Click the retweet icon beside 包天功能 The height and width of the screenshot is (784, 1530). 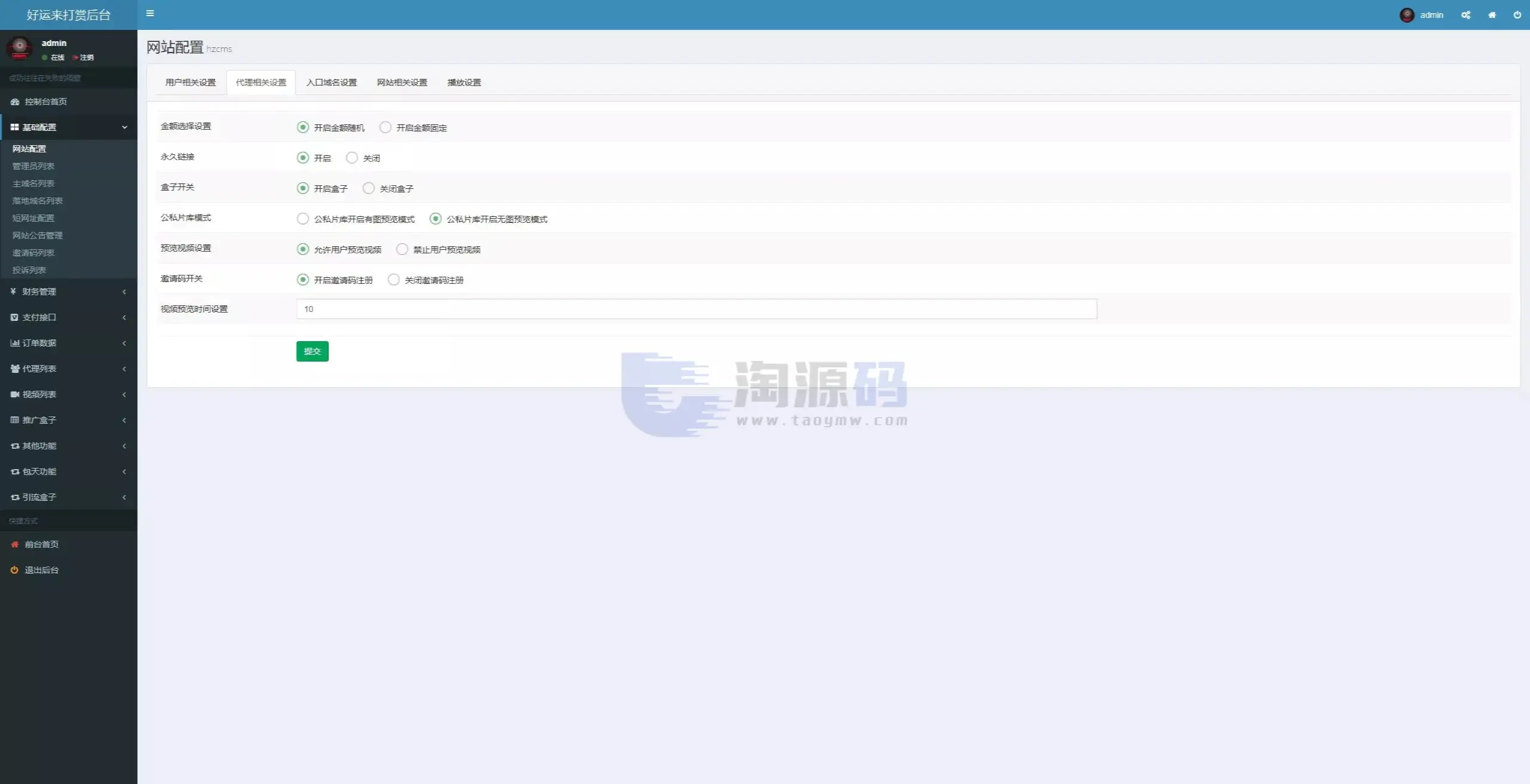15,471
